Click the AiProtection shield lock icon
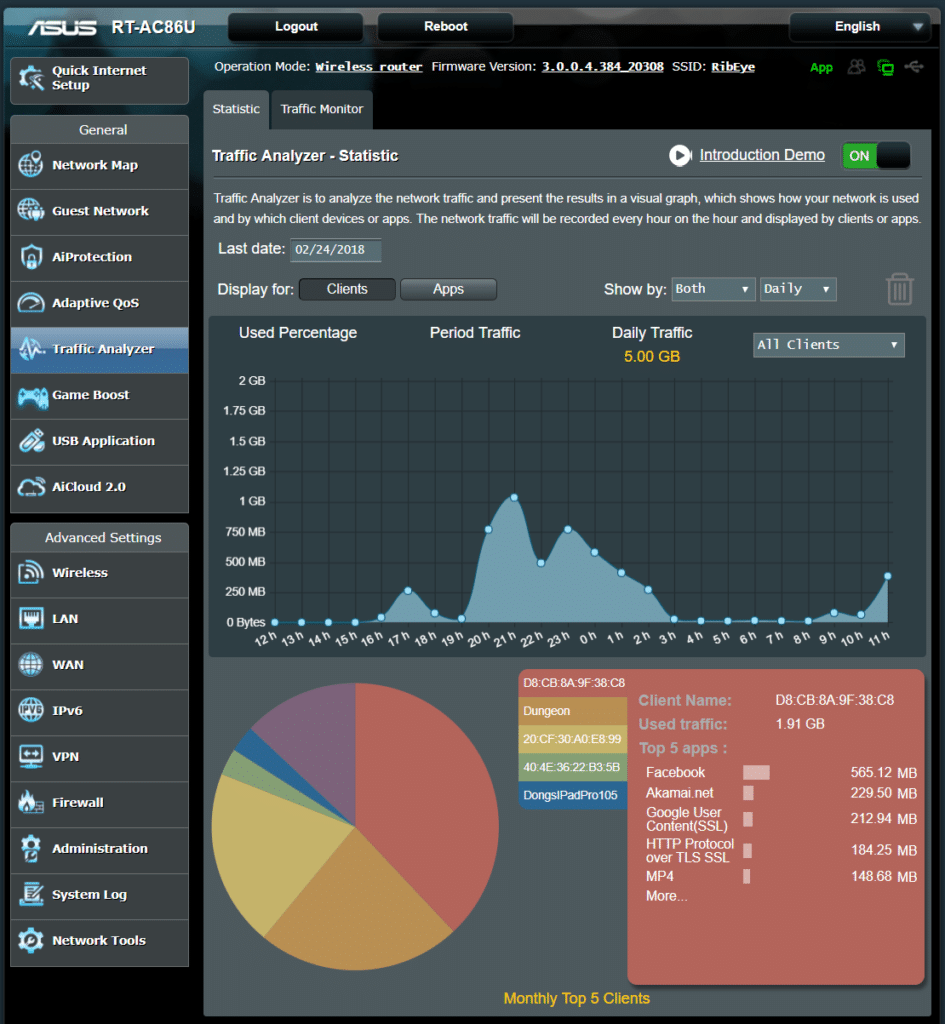Viewport: 945px width, 1024px height. pos(31,258)
